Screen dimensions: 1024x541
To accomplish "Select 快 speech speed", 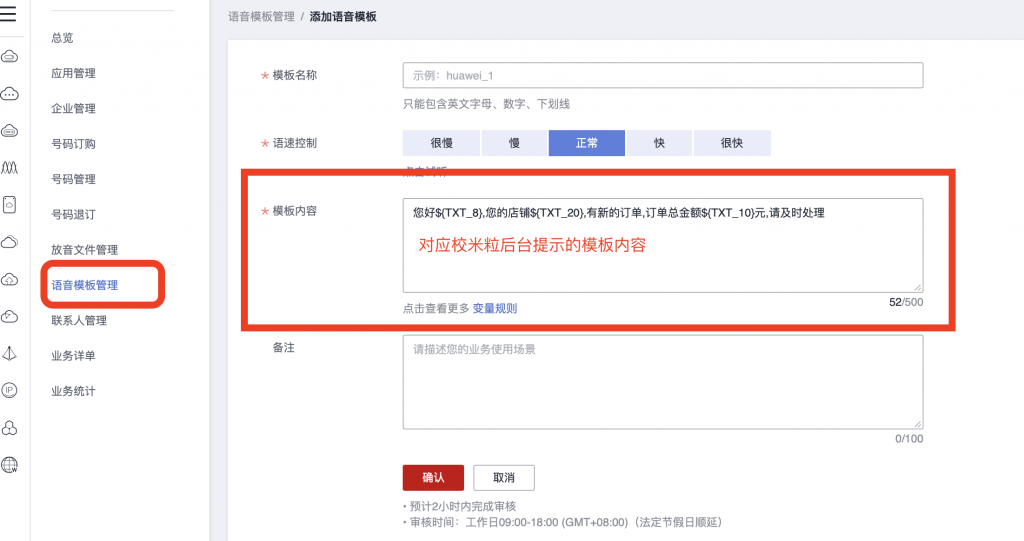I will tap(659, 143).
